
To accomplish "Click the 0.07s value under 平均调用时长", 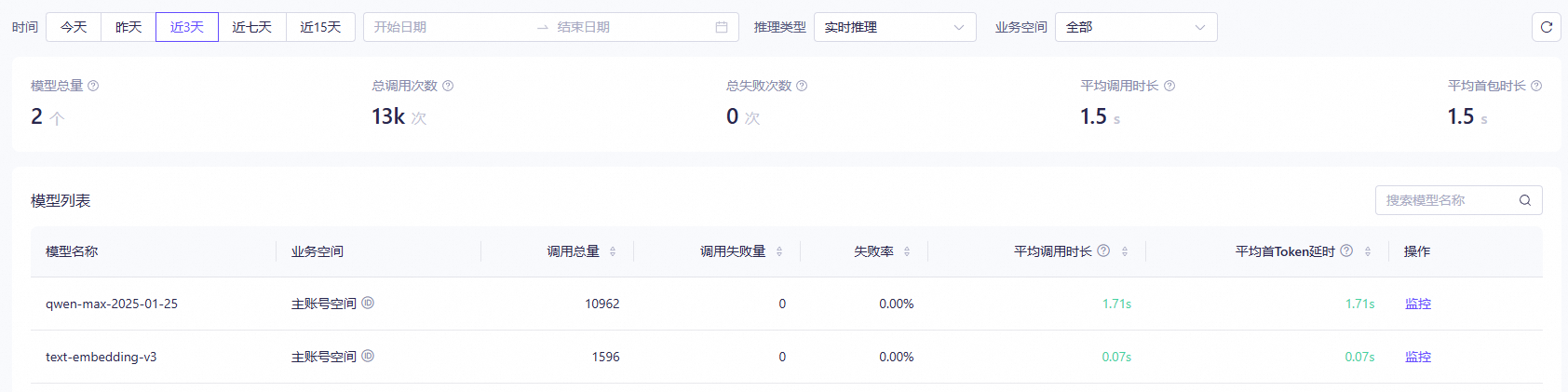I will [x=1116, y=357].
